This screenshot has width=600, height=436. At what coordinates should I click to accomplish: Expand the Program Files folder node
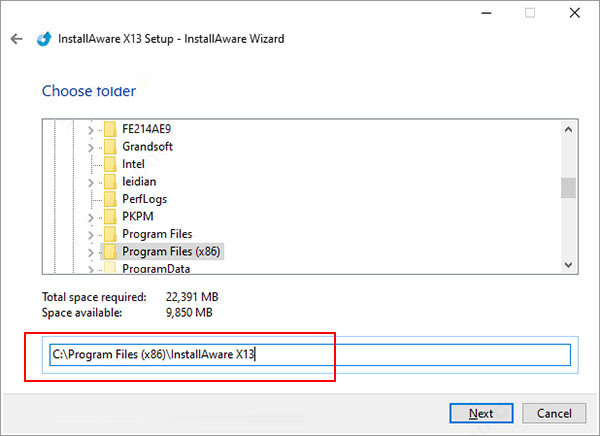[x=91, y=235]
